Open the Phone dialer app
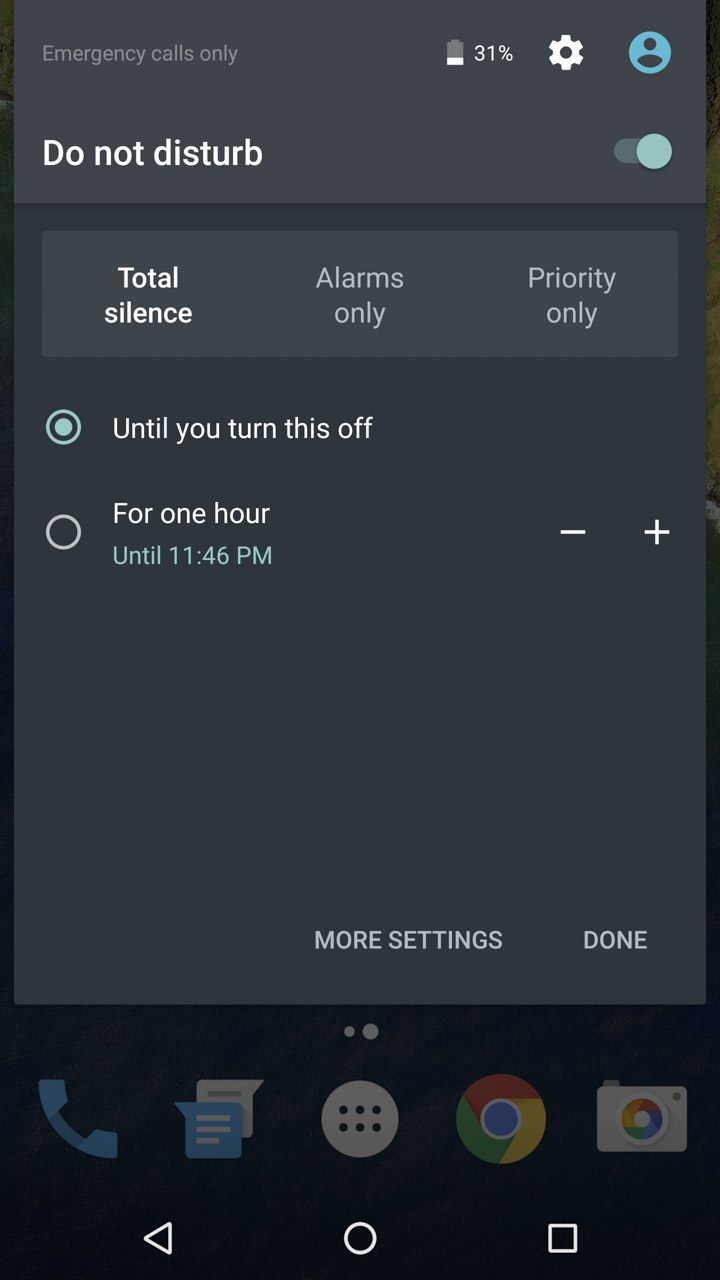This screenshot has width=720, height=1280. 78,1119
